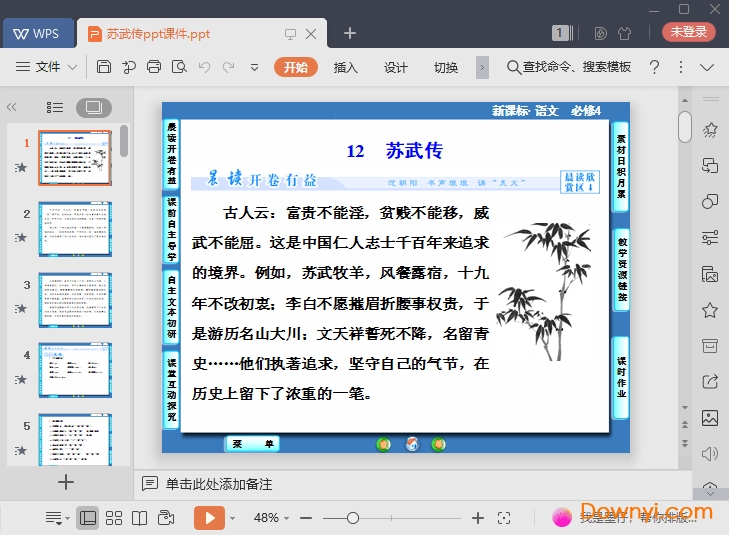
Task: Open the shapes icon in side panel
Action: pos(710,201)
